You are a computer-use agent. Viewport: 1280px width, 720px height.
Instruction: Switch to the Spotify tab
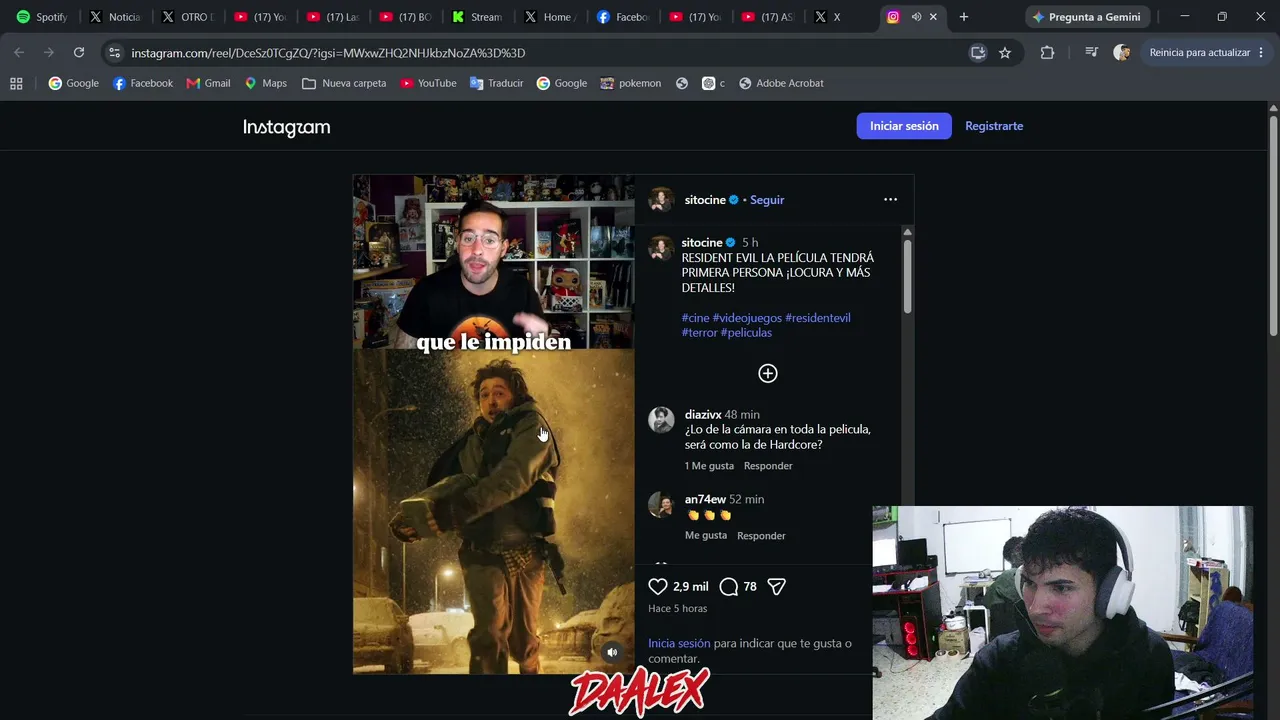tap(42, 17)
